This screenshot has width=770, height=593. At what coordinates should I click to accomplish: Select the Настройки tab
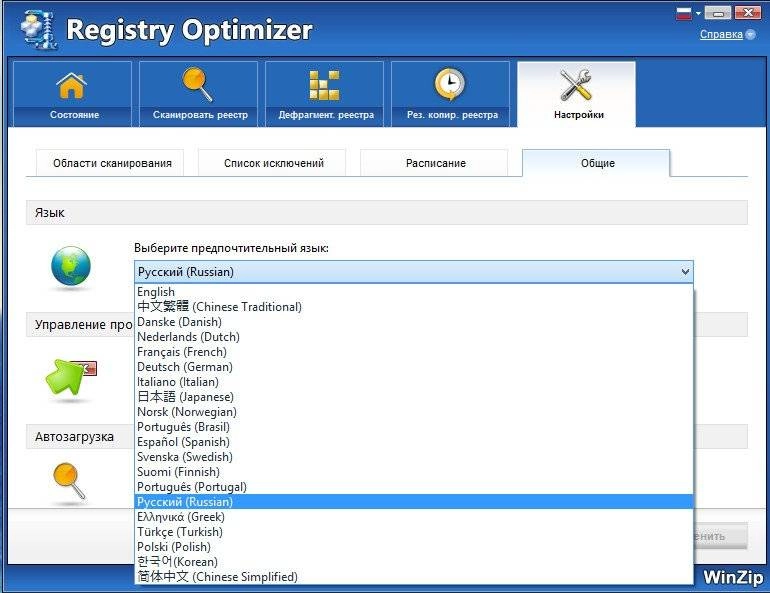577,94
